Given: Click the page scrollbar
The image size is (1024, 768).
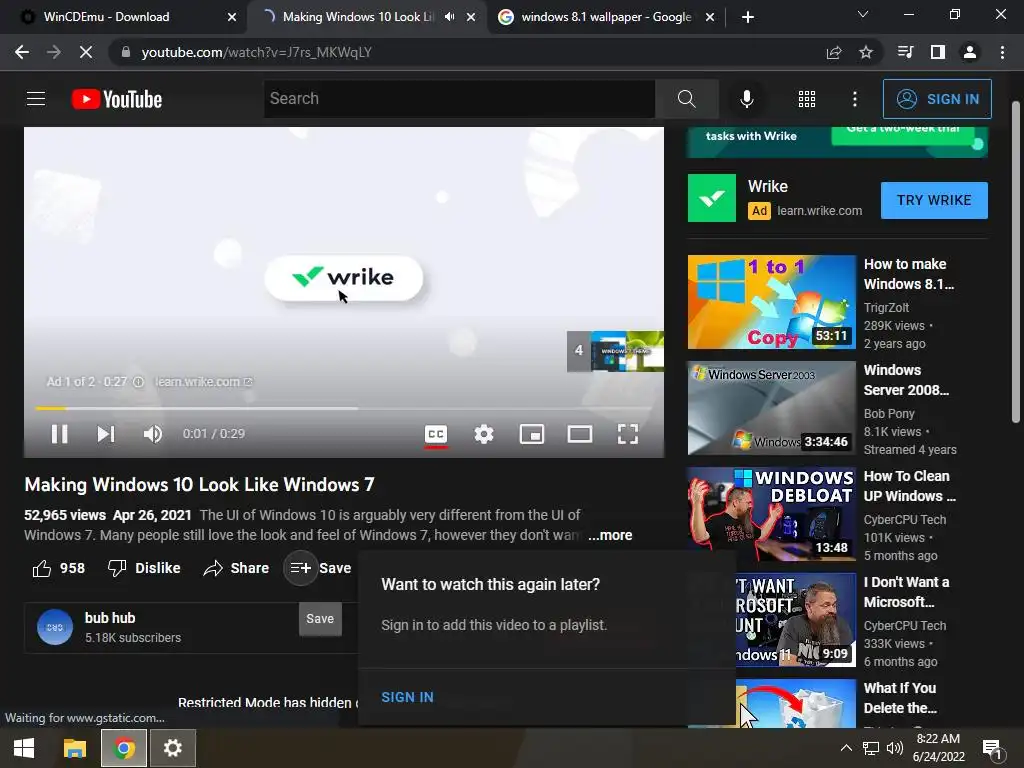Looking at the screenshot, I should (1016, 261).
